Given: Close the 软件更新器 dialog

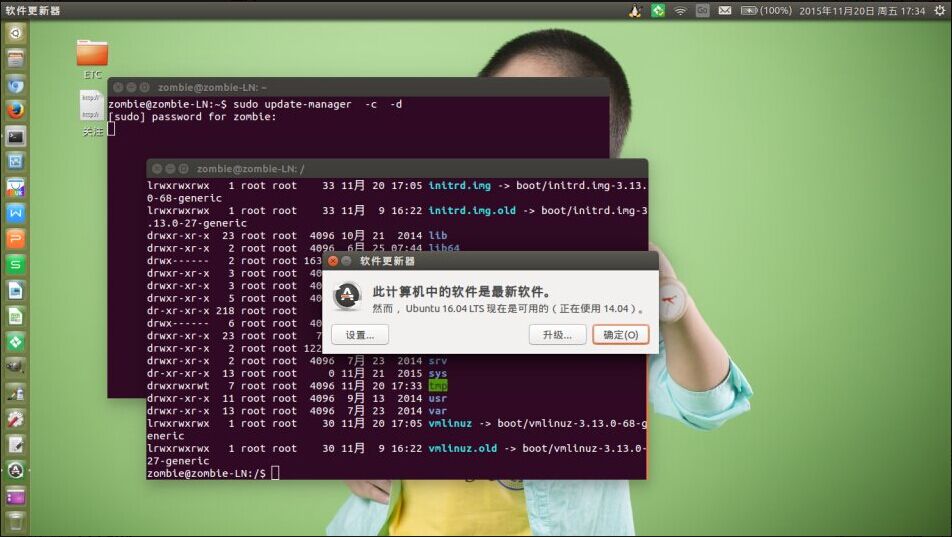Looking at the screenshot, I should pos(333,261).
